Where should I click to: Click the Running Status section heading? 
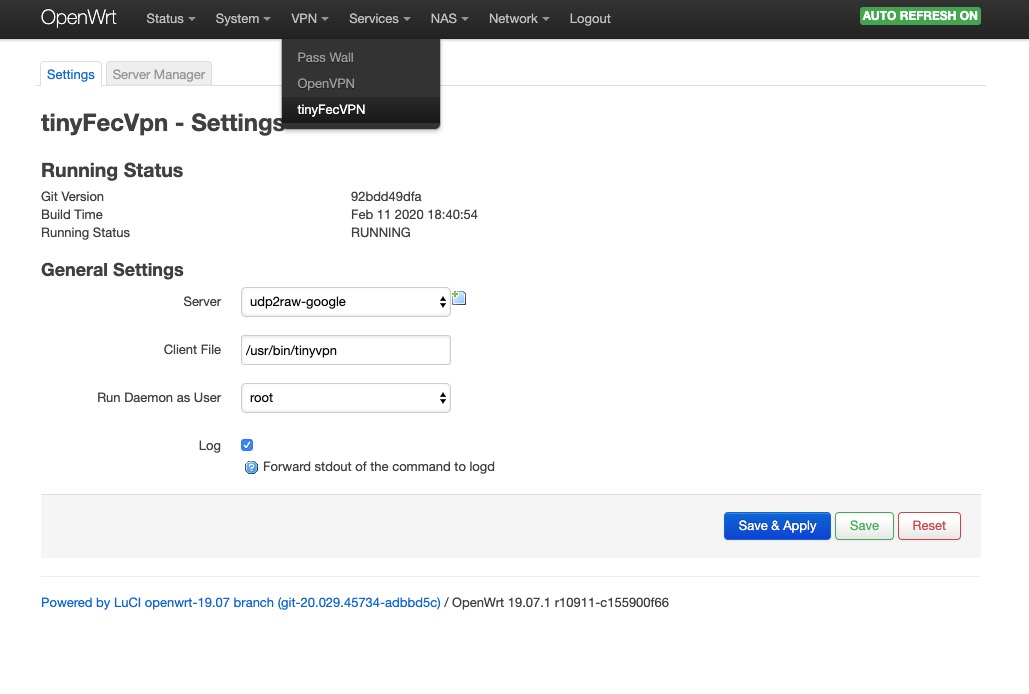click(112, 170)
